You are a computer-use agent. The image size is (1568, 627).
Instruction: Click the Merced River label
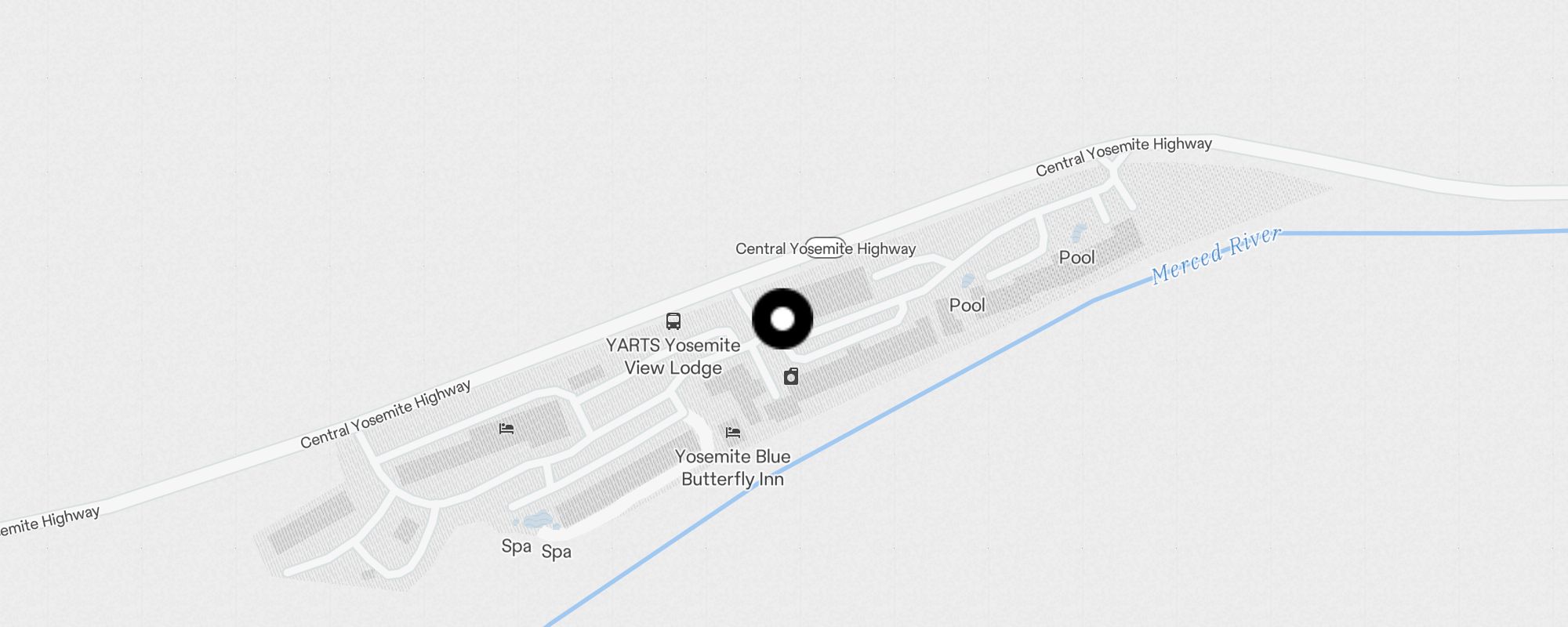[x=1216, y=255]
